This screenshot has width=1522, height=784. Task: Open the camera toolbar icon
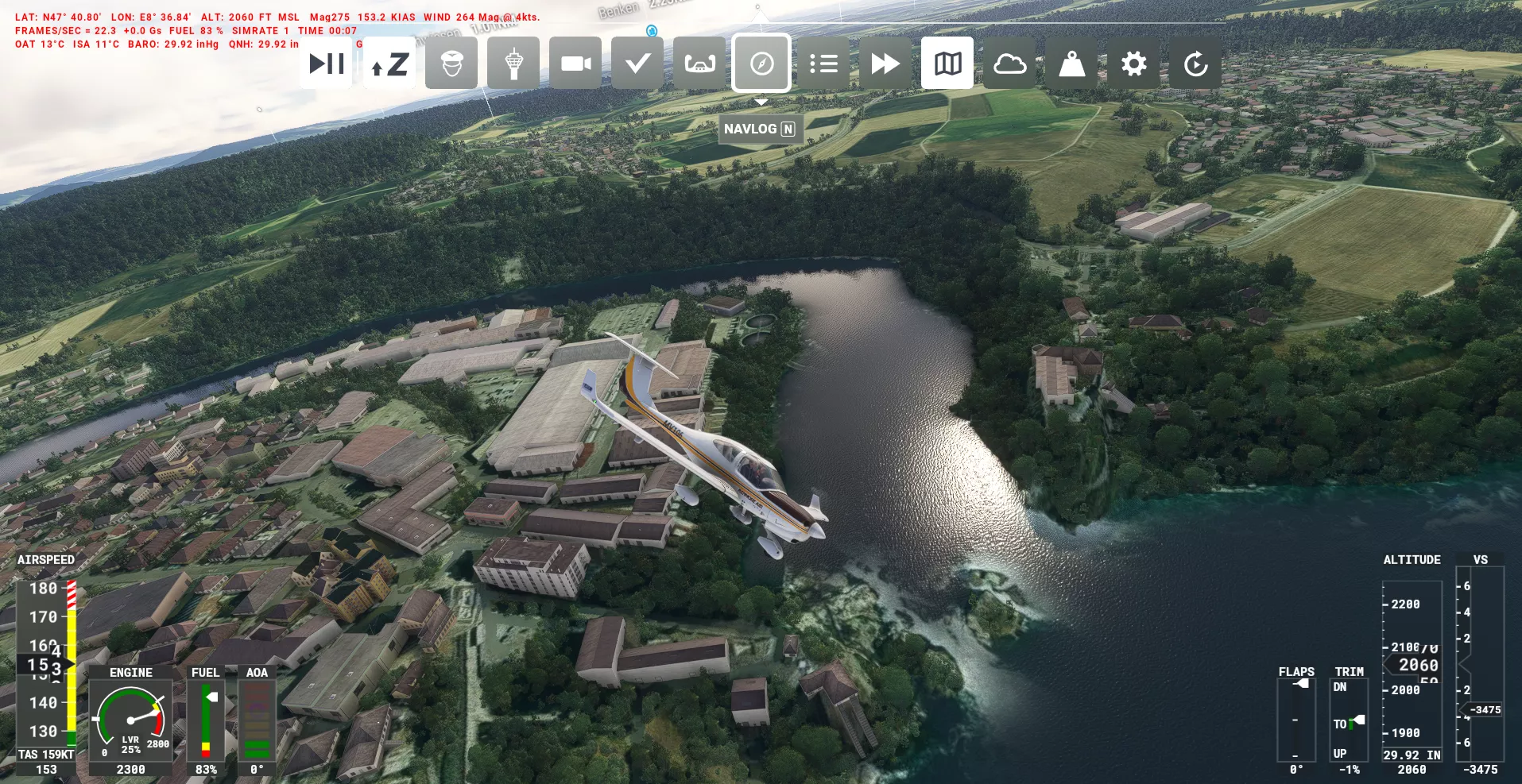pyautogui.click(x=575, y=63)
